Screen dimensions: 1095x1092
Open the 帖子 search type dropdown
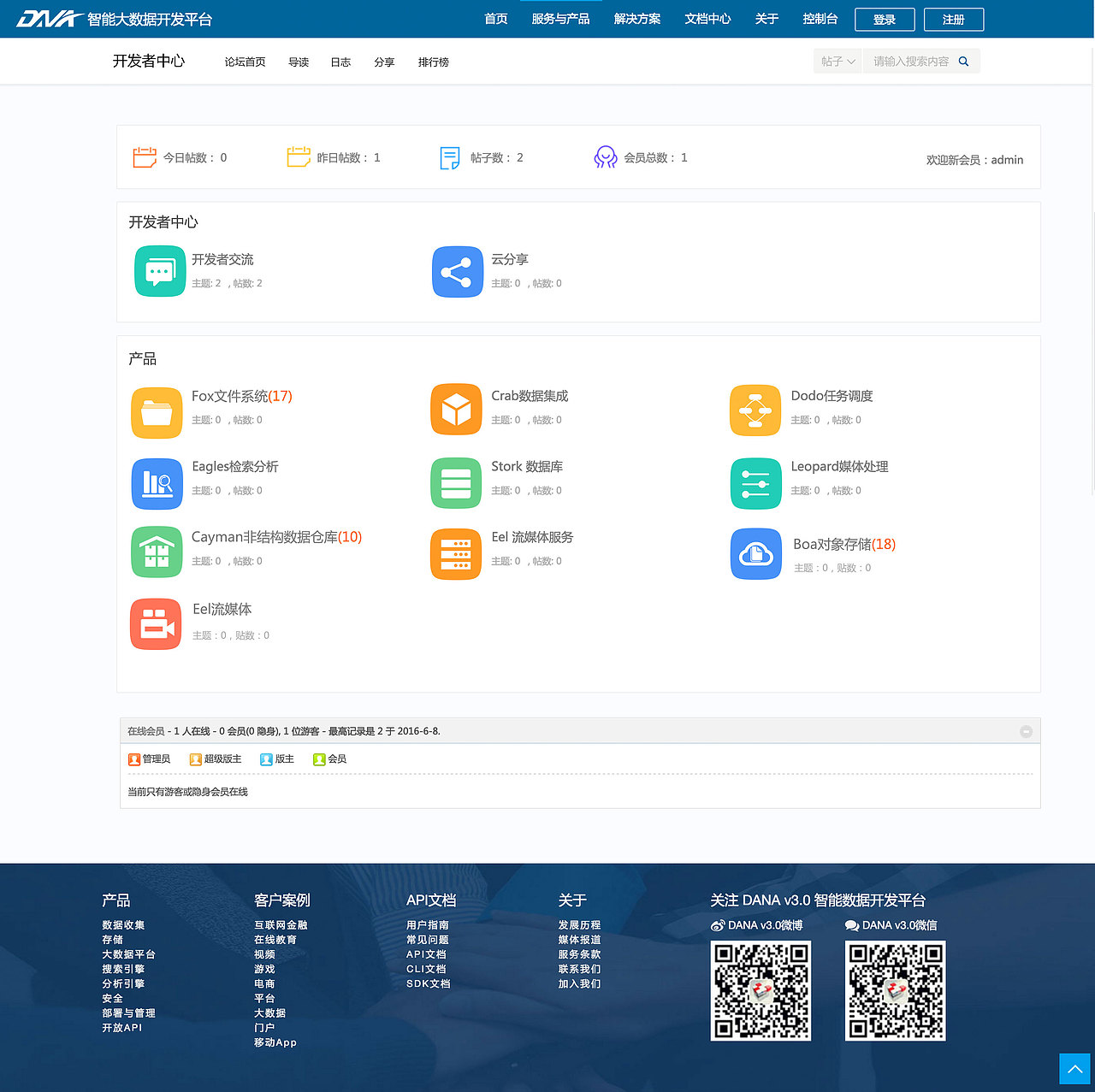coord(838,62)
